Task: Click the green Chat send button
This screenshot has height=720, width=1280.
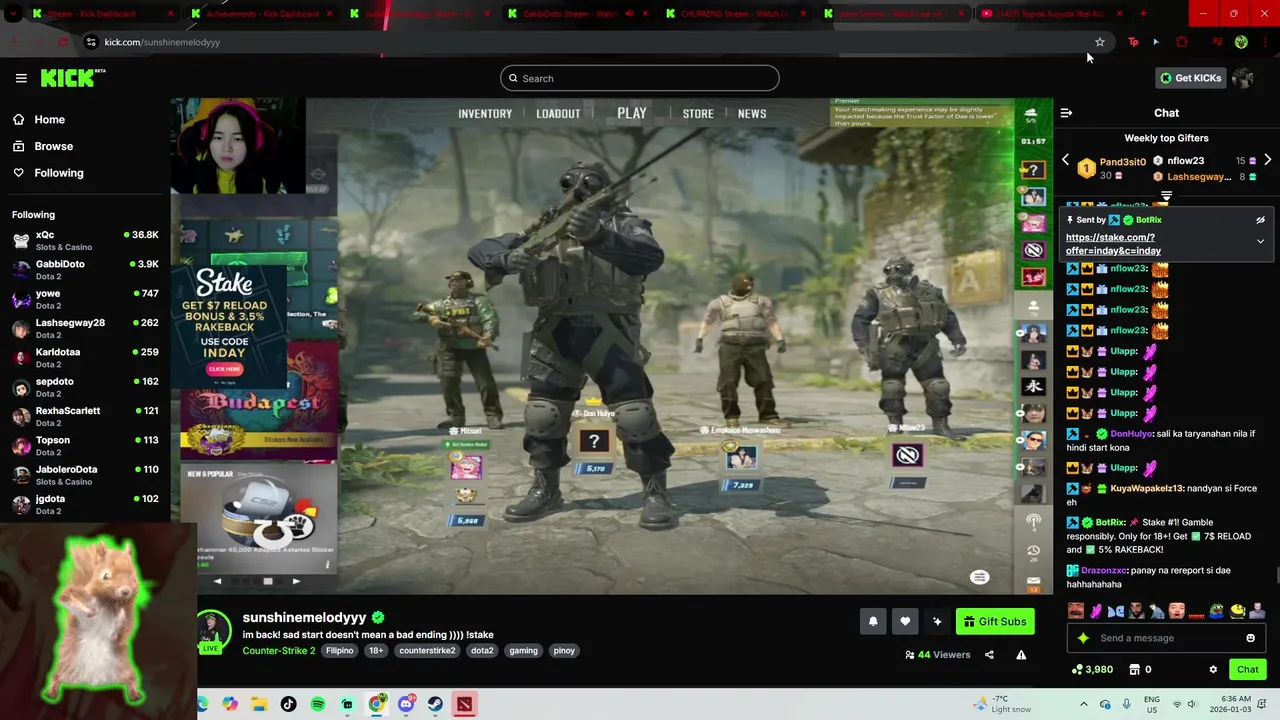Action: coord(1247,670)
